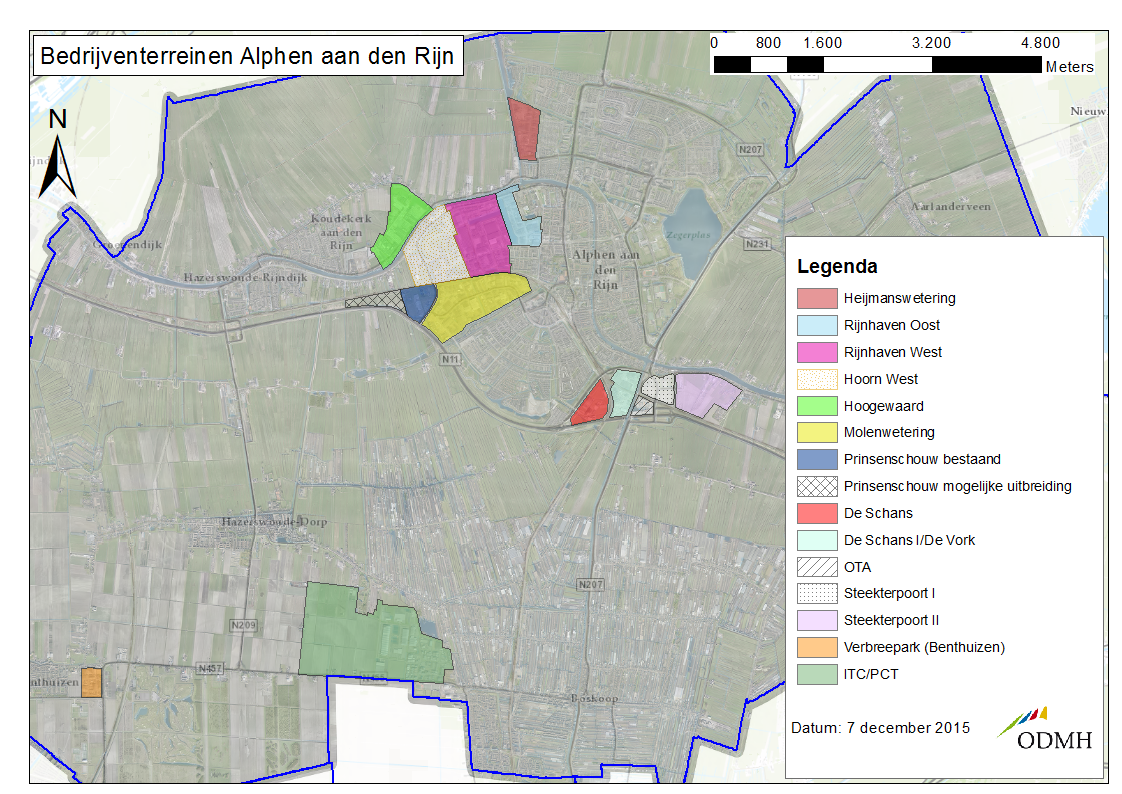Select the Verbreepark (Benthuizen) orange legend swatch
This screenshot has height=794, width=1122.
click(816, 647)
